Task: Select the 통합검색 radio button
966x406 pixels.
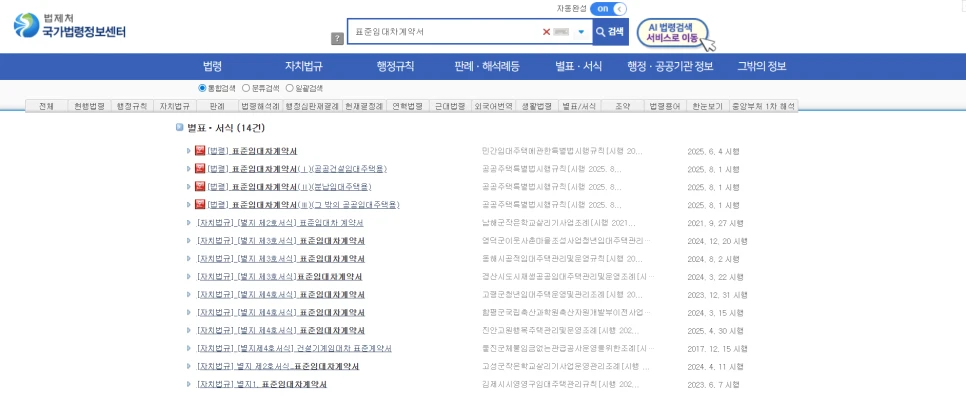Action: tap(202, 88)
